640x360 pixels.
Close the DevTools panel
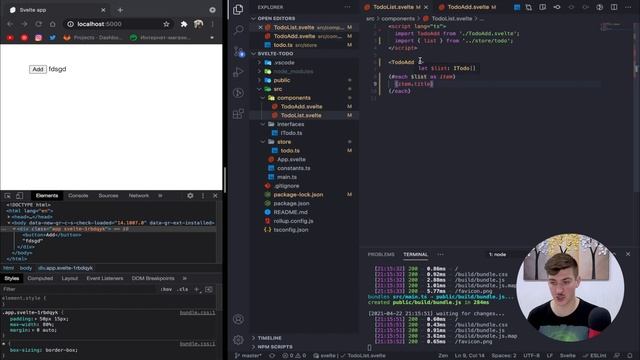point(215,196)
